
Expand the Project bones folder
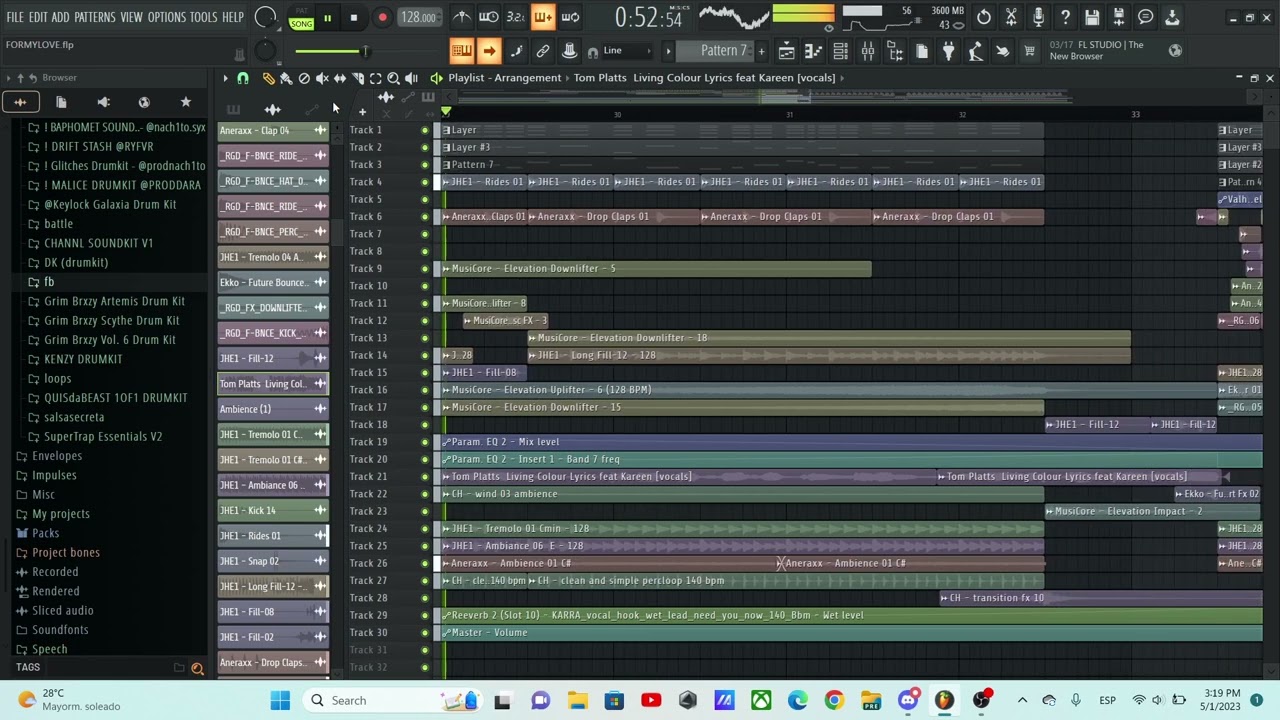[66, 553]
